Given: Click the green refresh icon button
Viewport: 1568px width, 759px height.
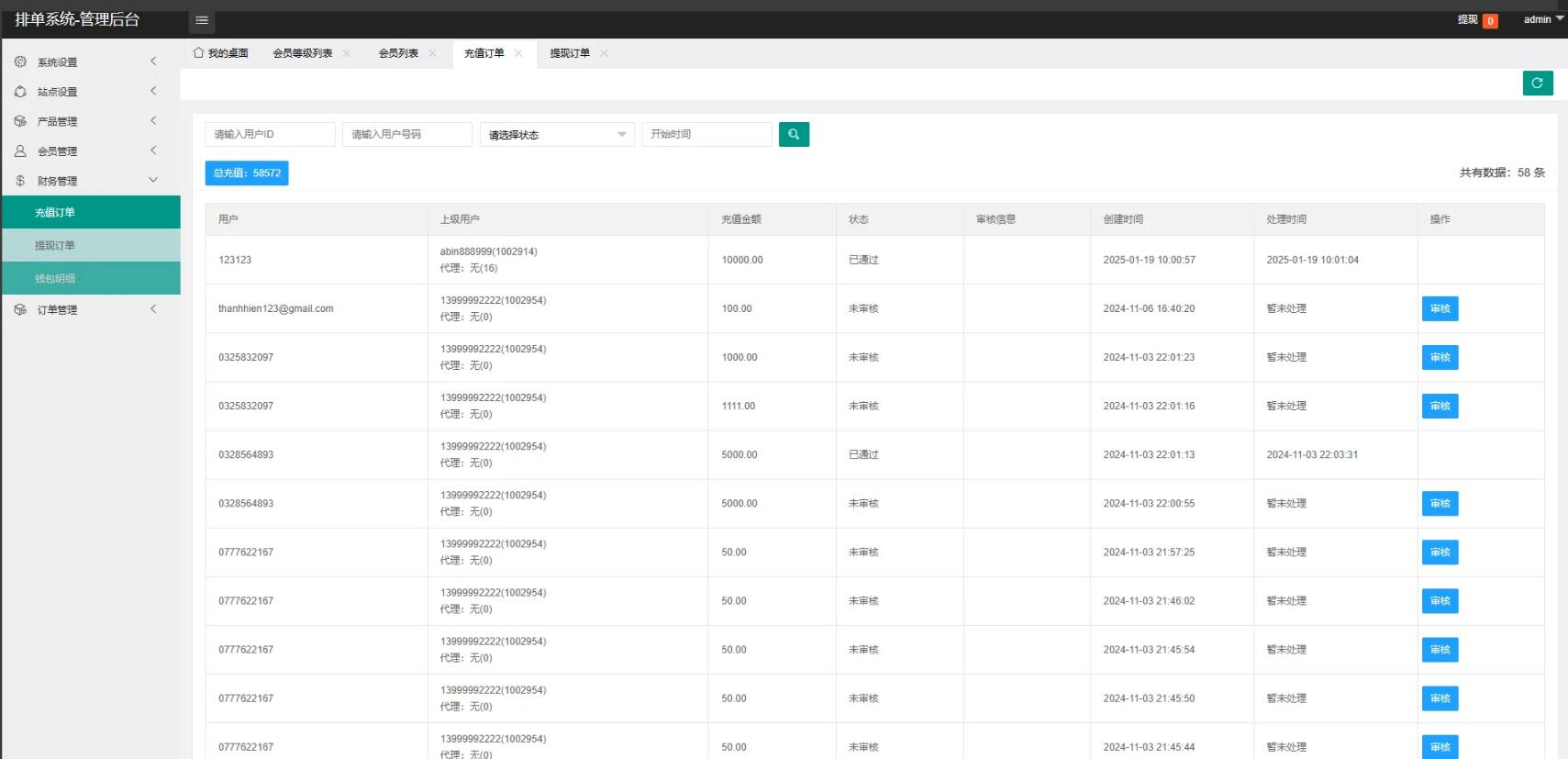Looking at the screenshot, I should point(1538,83).
